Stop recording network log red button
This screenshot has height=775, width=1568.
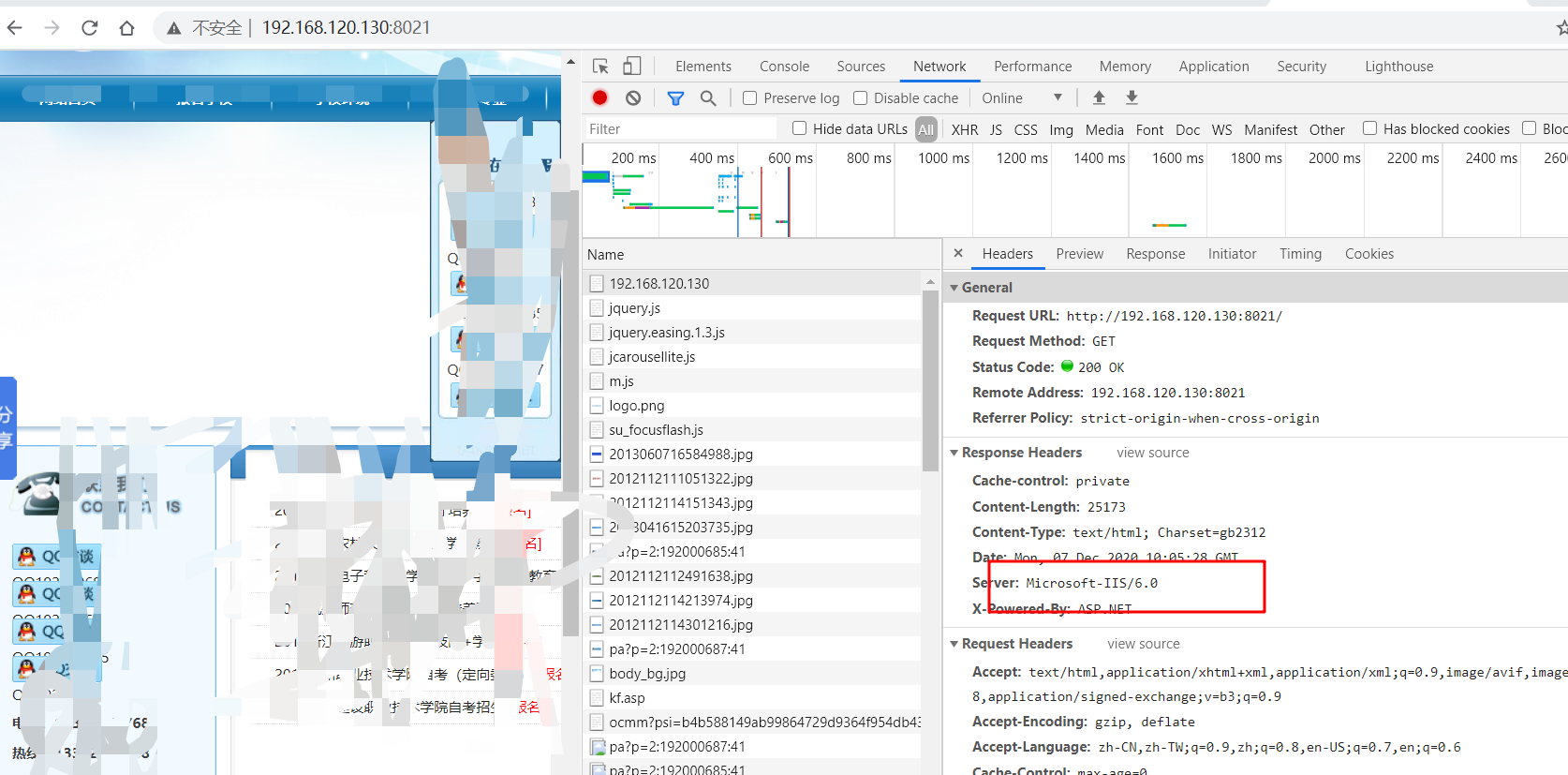(x=600, y=97)
